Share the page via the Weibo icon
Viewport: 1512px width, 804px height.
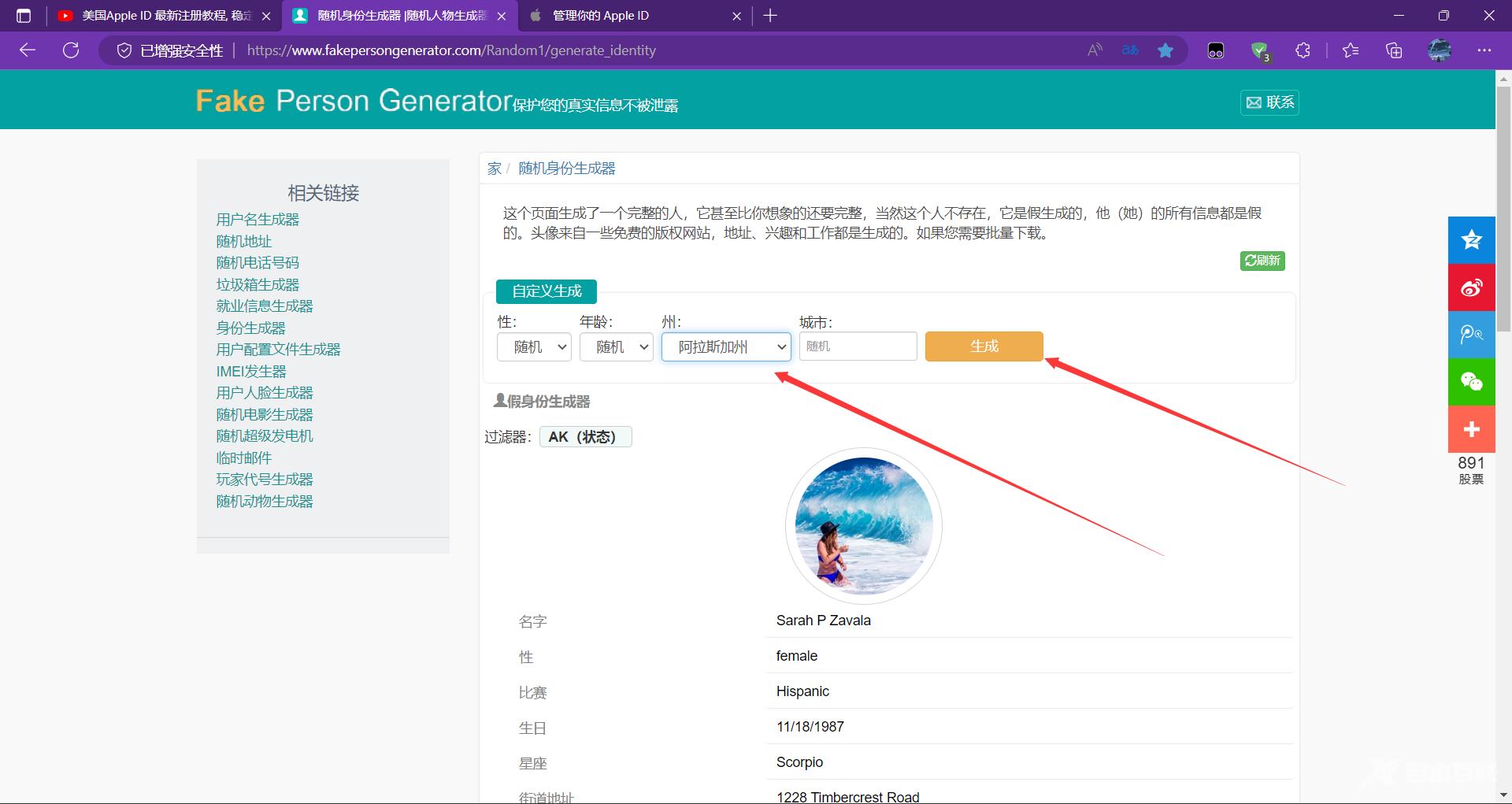point(1471,287)
